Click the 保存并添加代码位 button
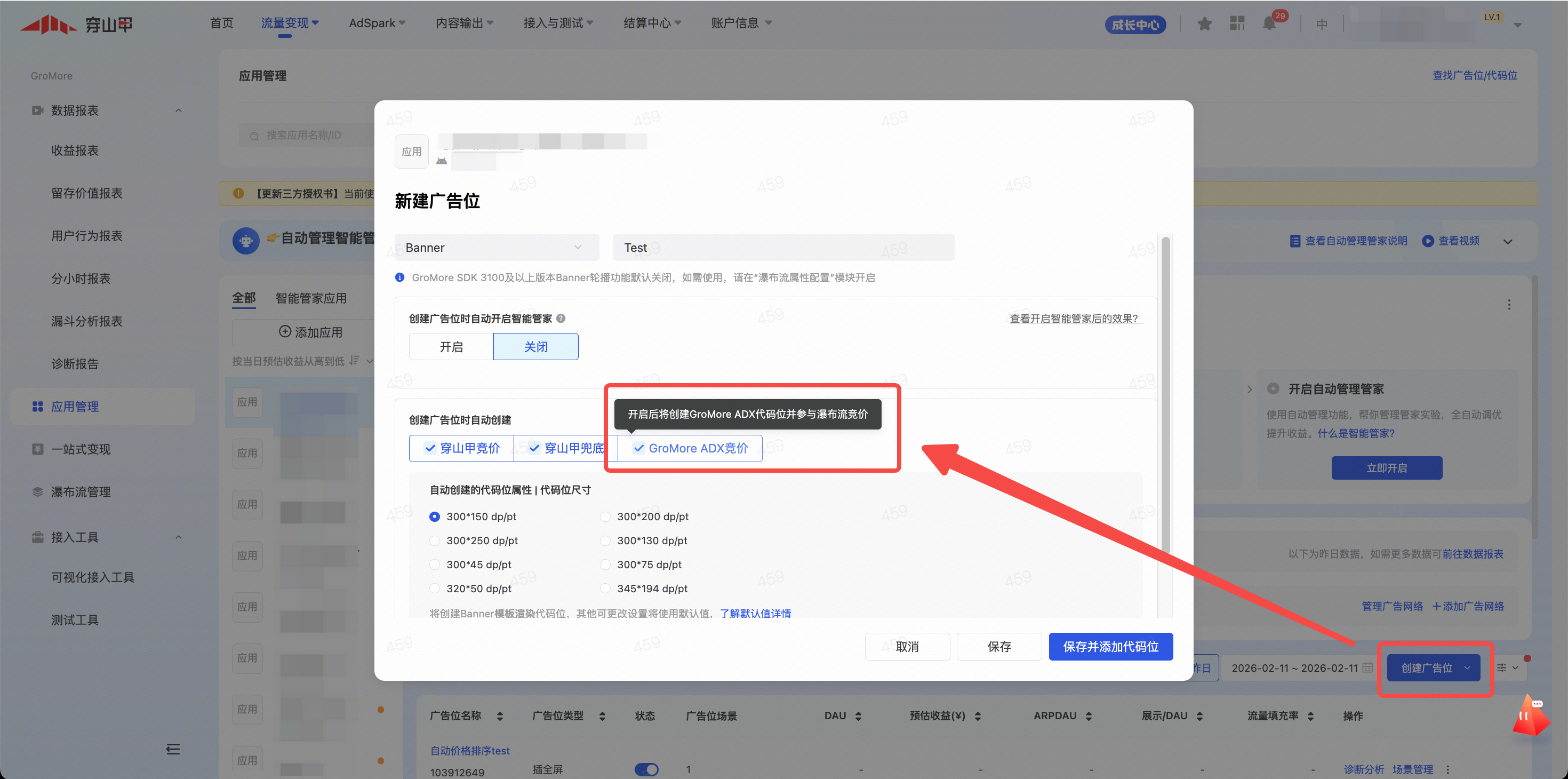The width and height of the screenshot is (1568, 779). [1110, 646]
